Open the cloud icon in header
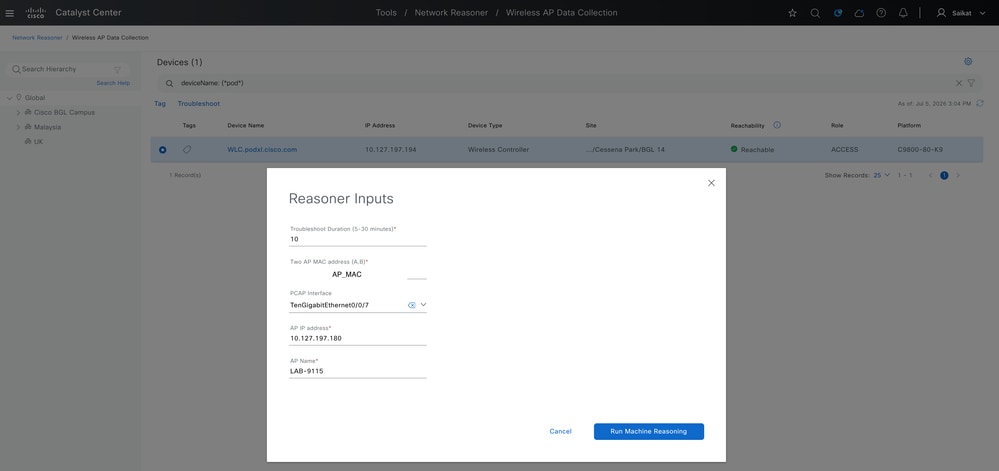 click(859, 13)
